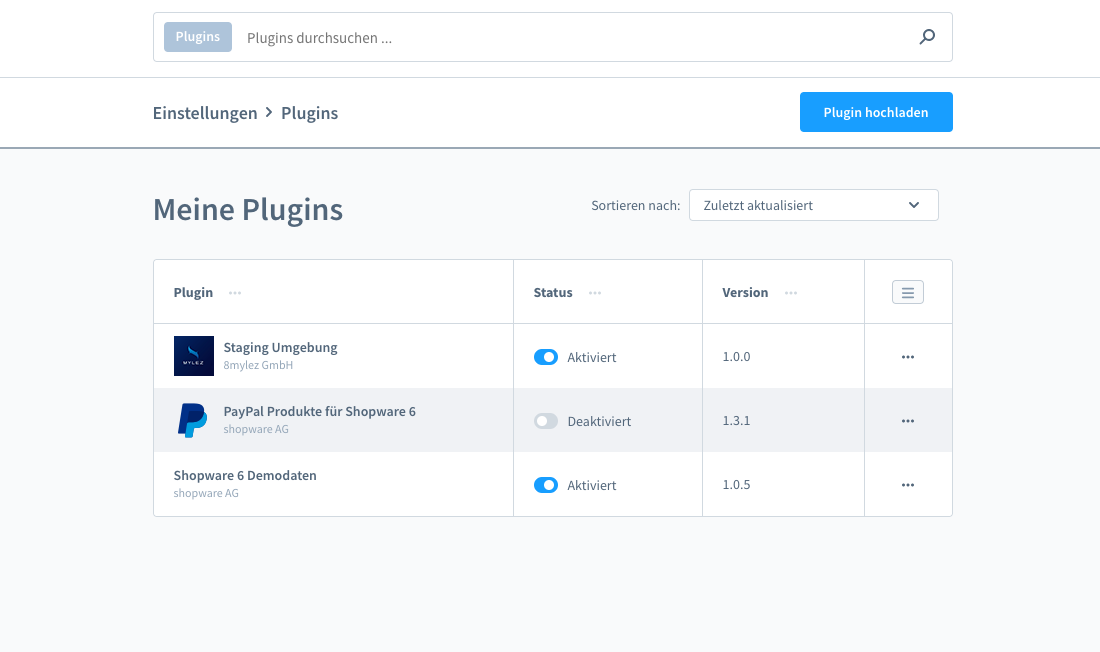The image size is (1100, 652).
Task: Click the search magnifier icon
Action: 927,36
